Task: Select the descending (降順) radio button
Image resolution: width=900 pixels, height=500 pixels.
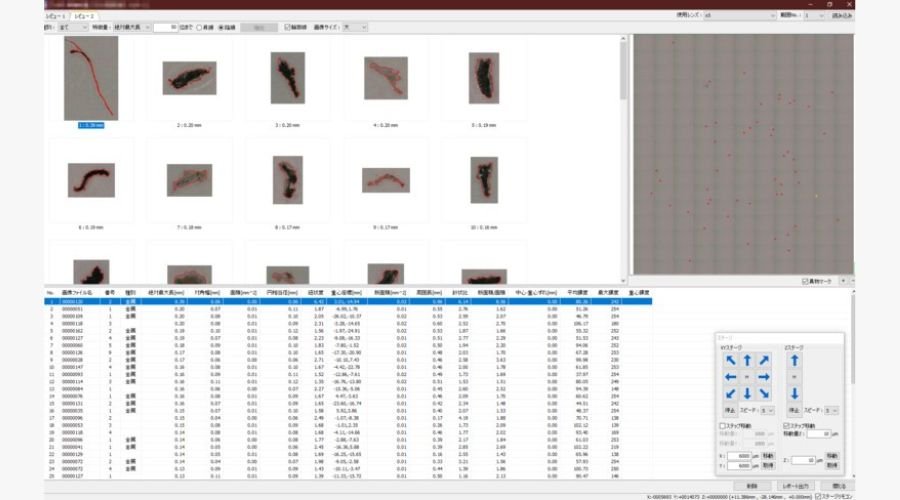Action: click(221, 28)
